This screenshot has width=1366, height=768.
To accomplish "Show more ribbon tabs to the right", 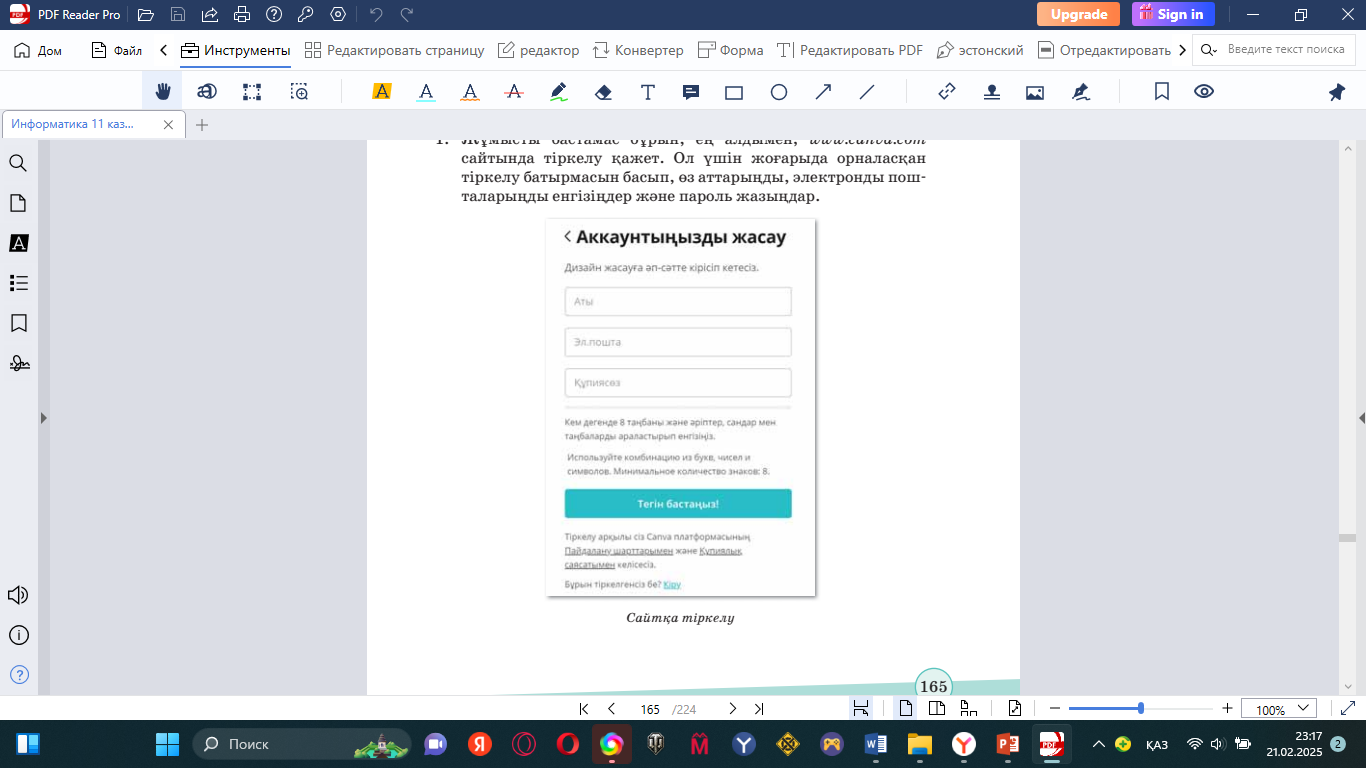I will coord(1183,50).
